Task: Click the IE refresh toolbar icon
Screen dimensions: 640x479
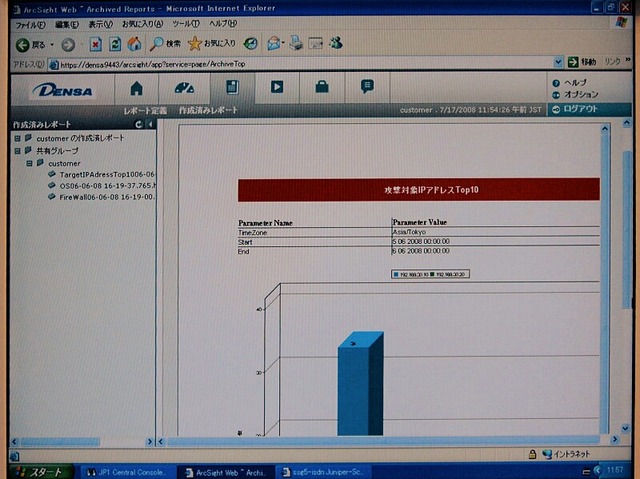Action: coord(115,44)
